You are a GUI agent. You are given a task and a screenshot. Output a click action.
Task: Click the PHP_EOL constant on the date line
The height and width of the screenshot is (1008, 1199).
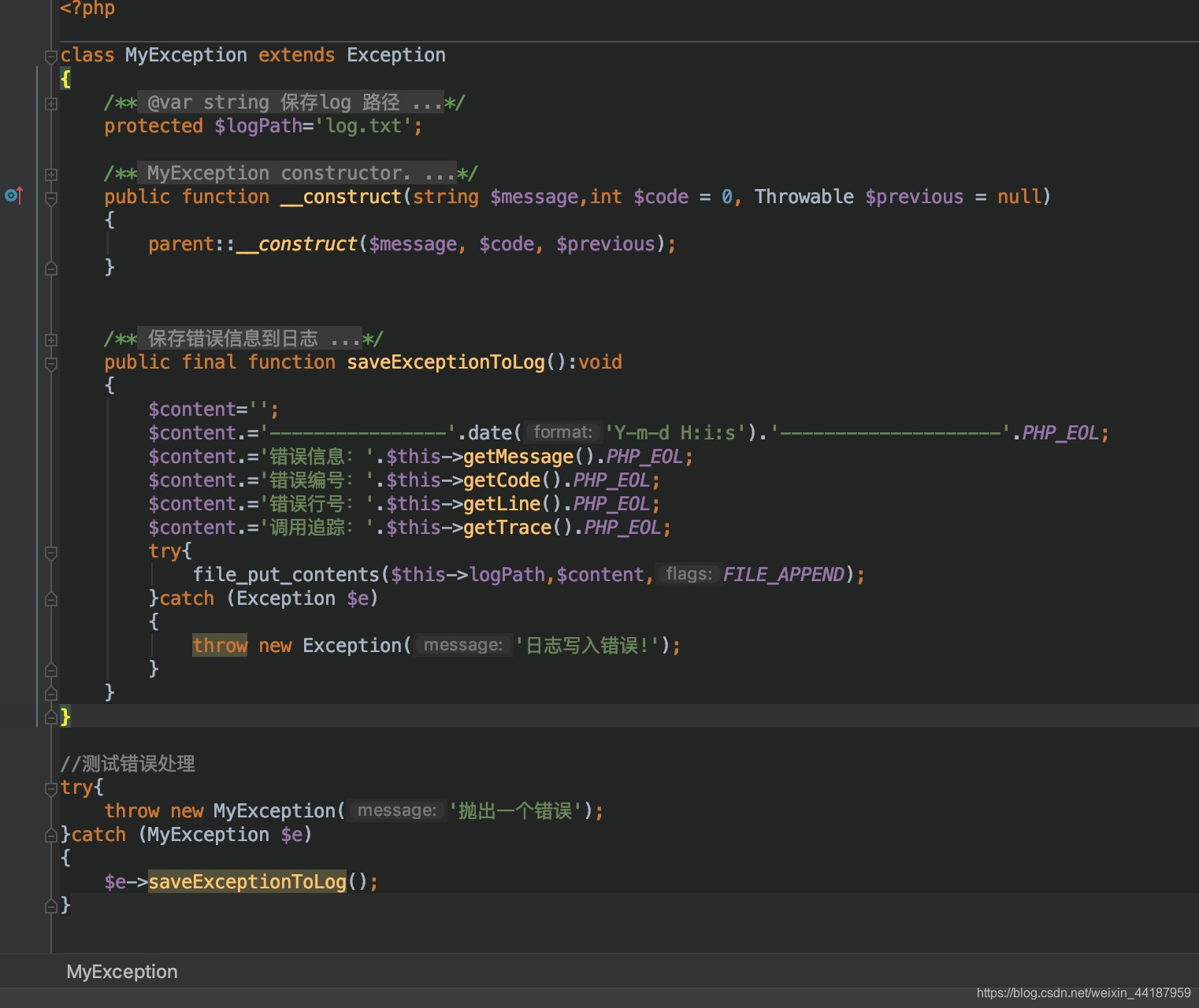pyautogui.click(x=1060, y=433)
